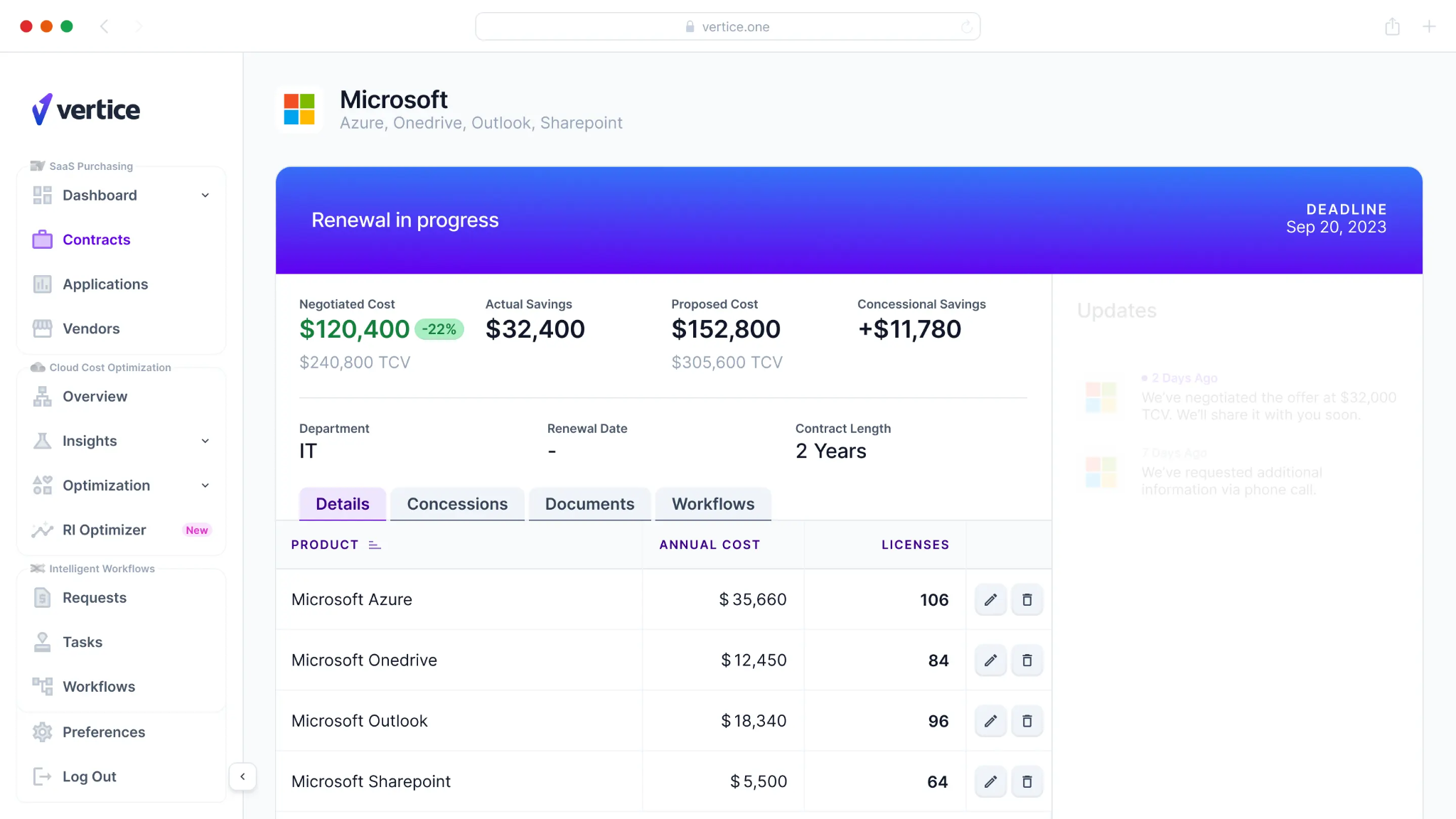Click the vertice.one address bar
Screen dimensions: 1456x819
point(728,26)
